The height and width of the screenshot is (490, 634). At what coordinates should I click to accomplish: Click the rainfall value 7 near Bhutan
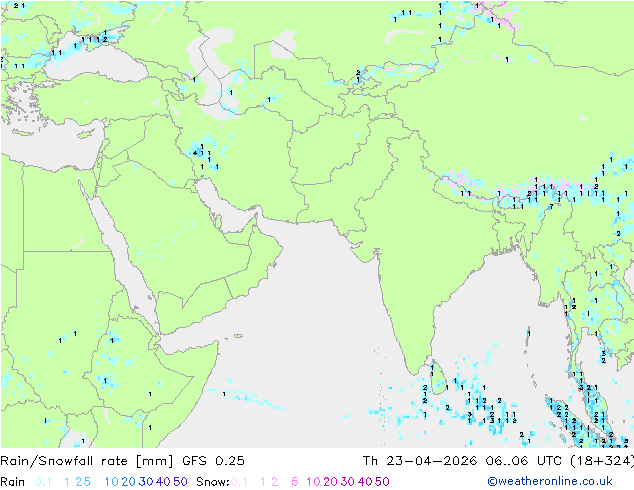552,207
